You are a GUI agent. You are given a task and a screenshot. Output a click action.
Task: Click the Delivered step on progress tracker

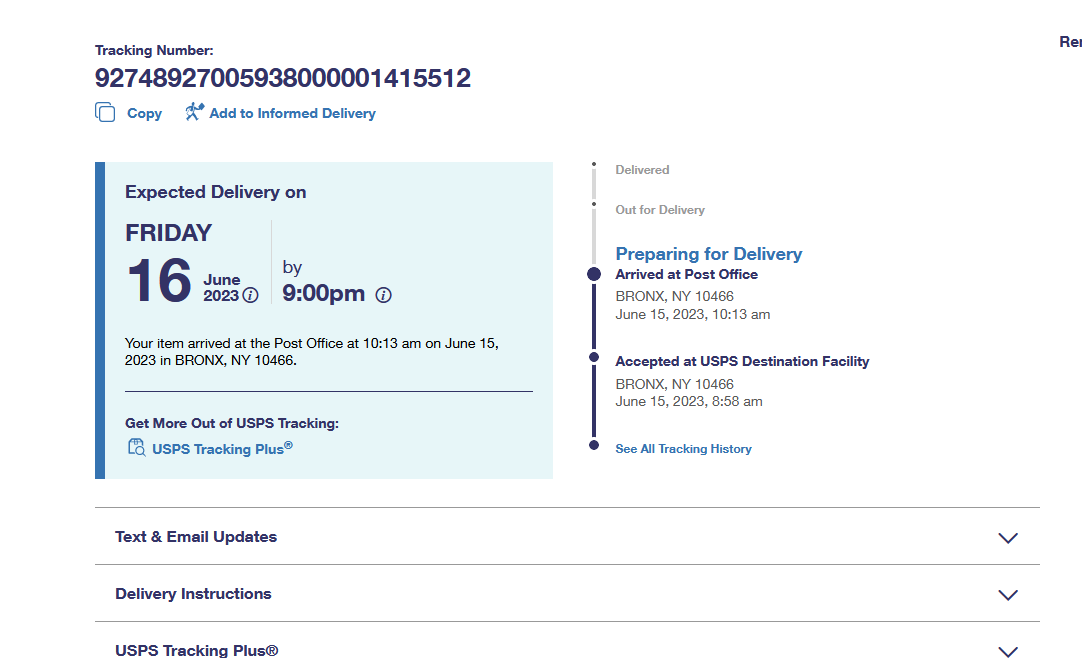coord(642,170)
